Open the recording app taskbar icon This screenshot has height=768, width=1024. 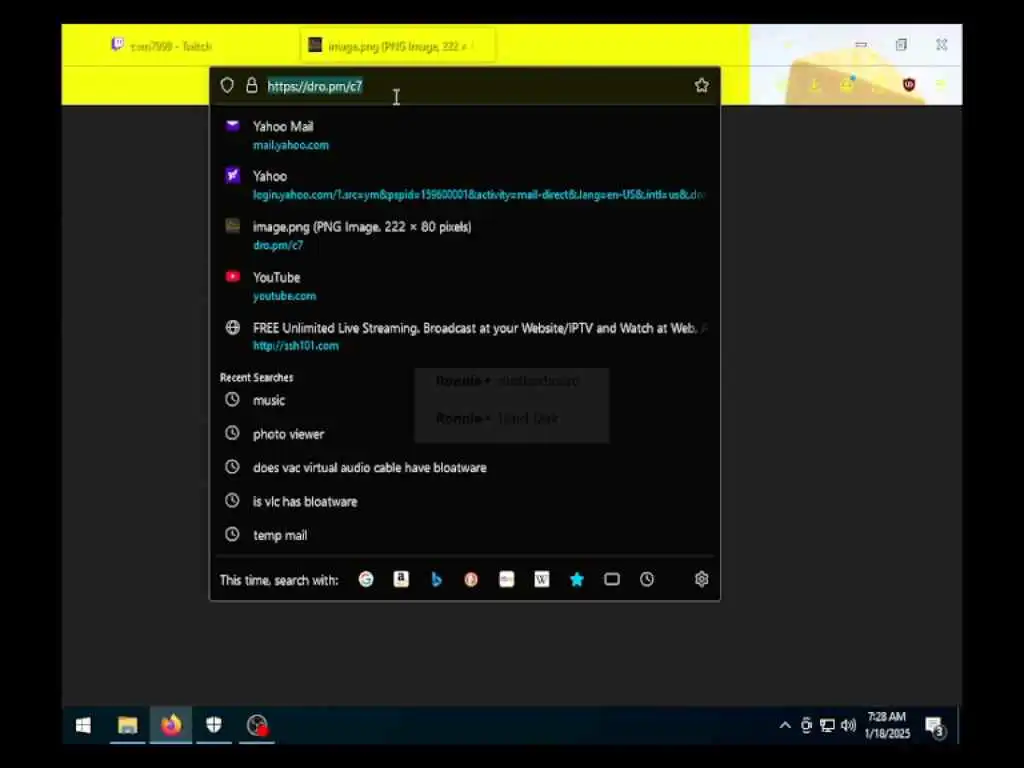coord(257,726)
